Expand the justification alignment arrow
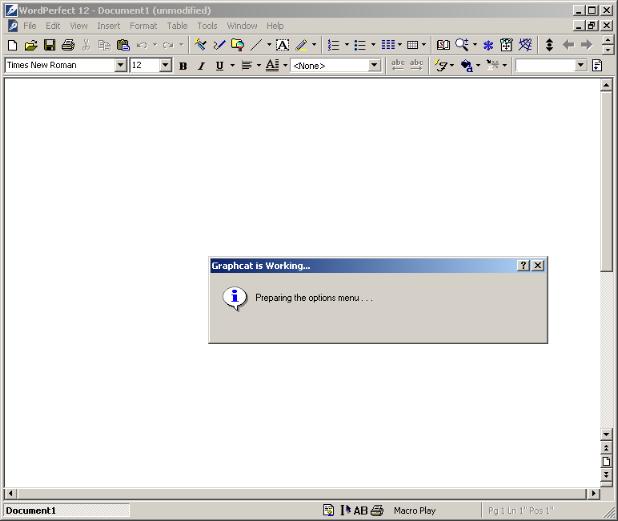The image size is (618, 521). tap(259, 65)
